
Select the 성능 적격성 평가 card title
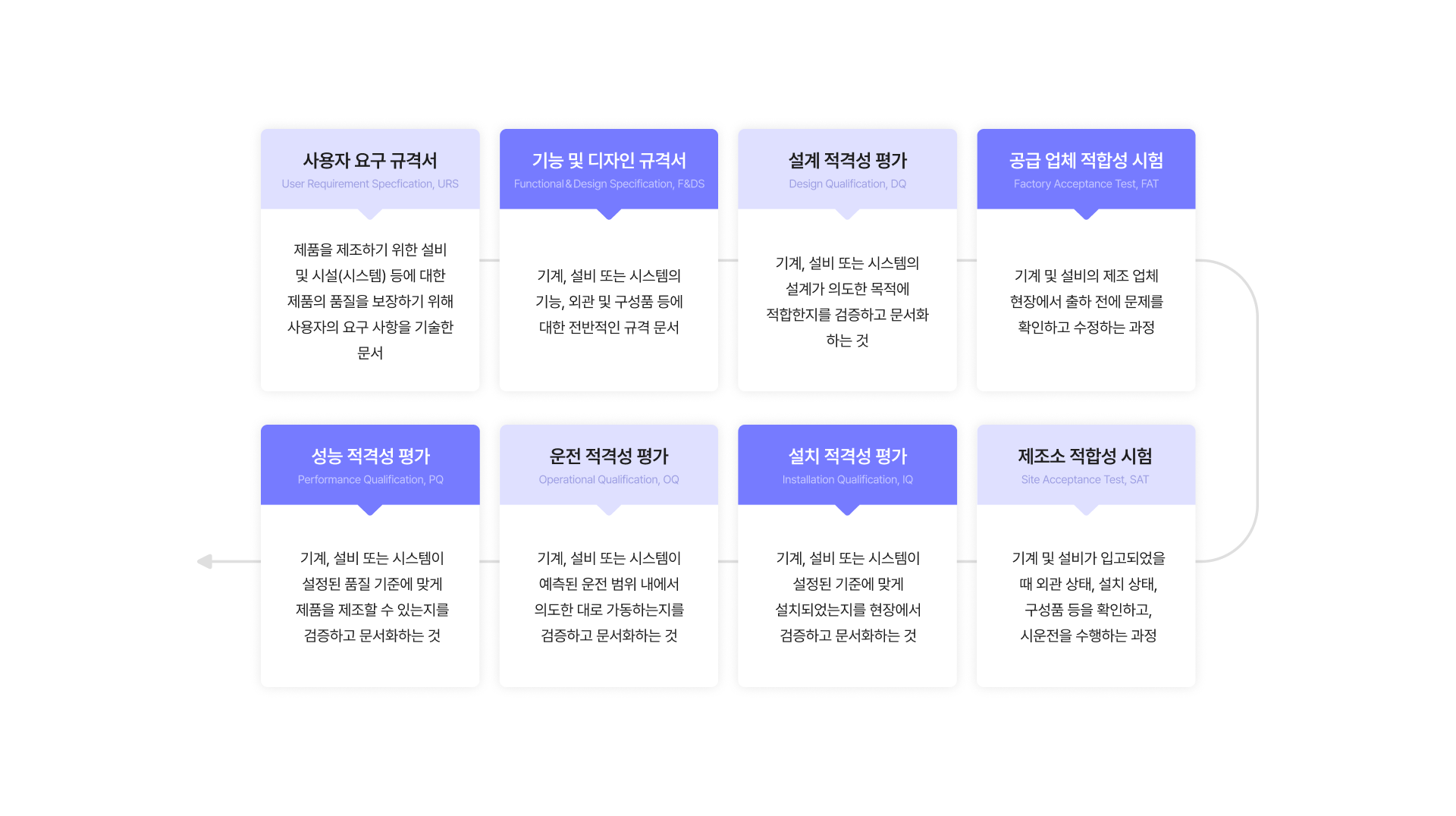(x=370, y=457)
